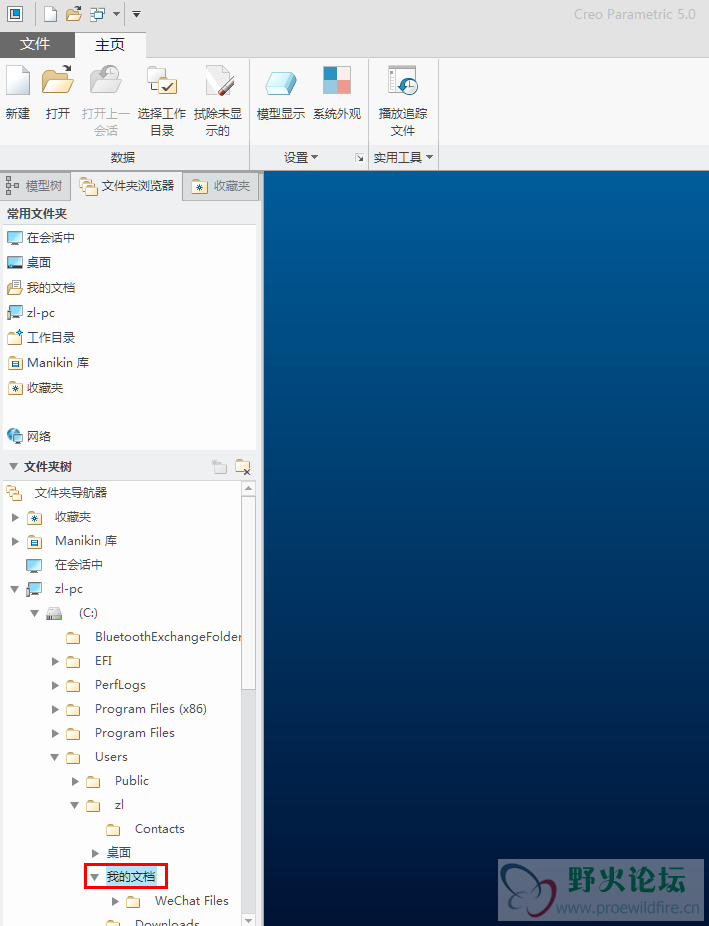Switch to the 模型树 tab
Screen dimensions: 709x926
click(x=35, y=185)
